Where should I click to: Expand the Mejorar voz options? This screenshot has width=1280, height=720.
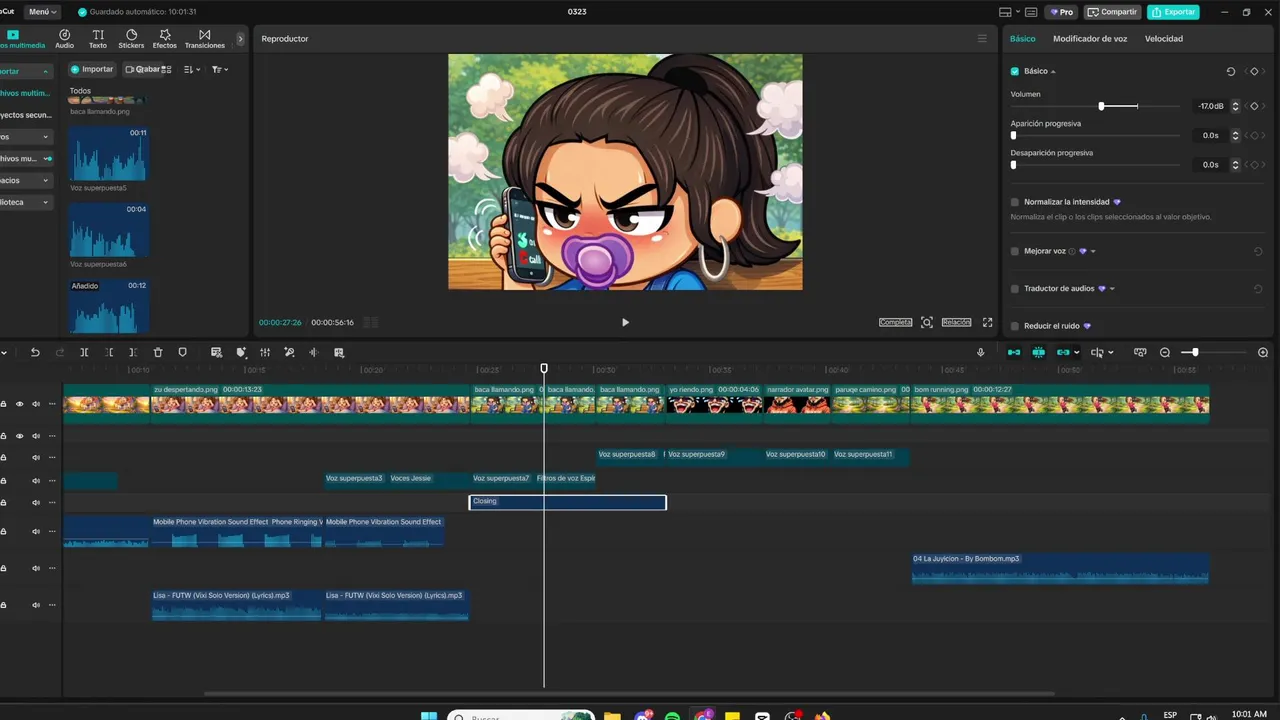[x=1094, y=251]
